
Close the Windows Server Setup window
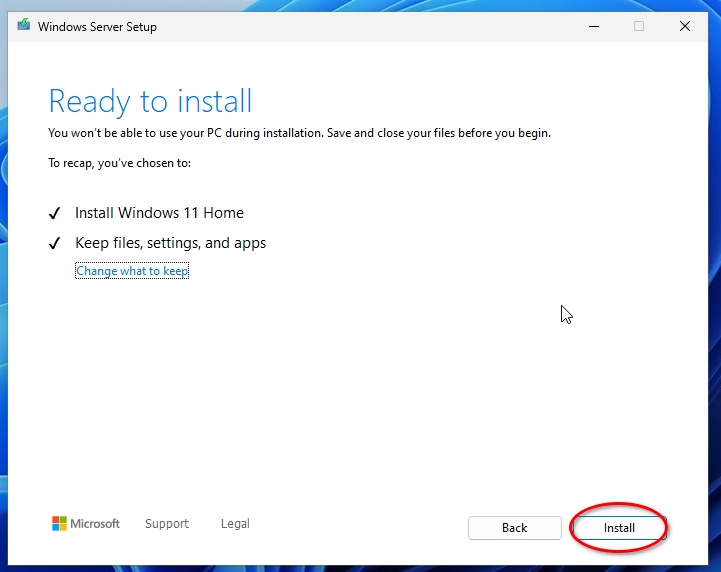click(685, 26)
